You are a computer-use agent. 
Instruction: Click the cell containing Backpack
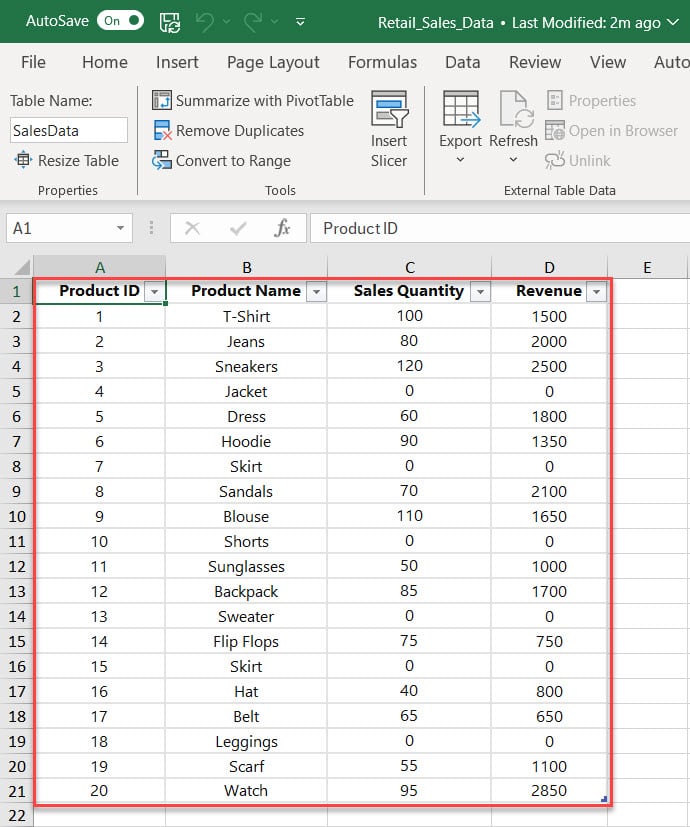[246, 591]
